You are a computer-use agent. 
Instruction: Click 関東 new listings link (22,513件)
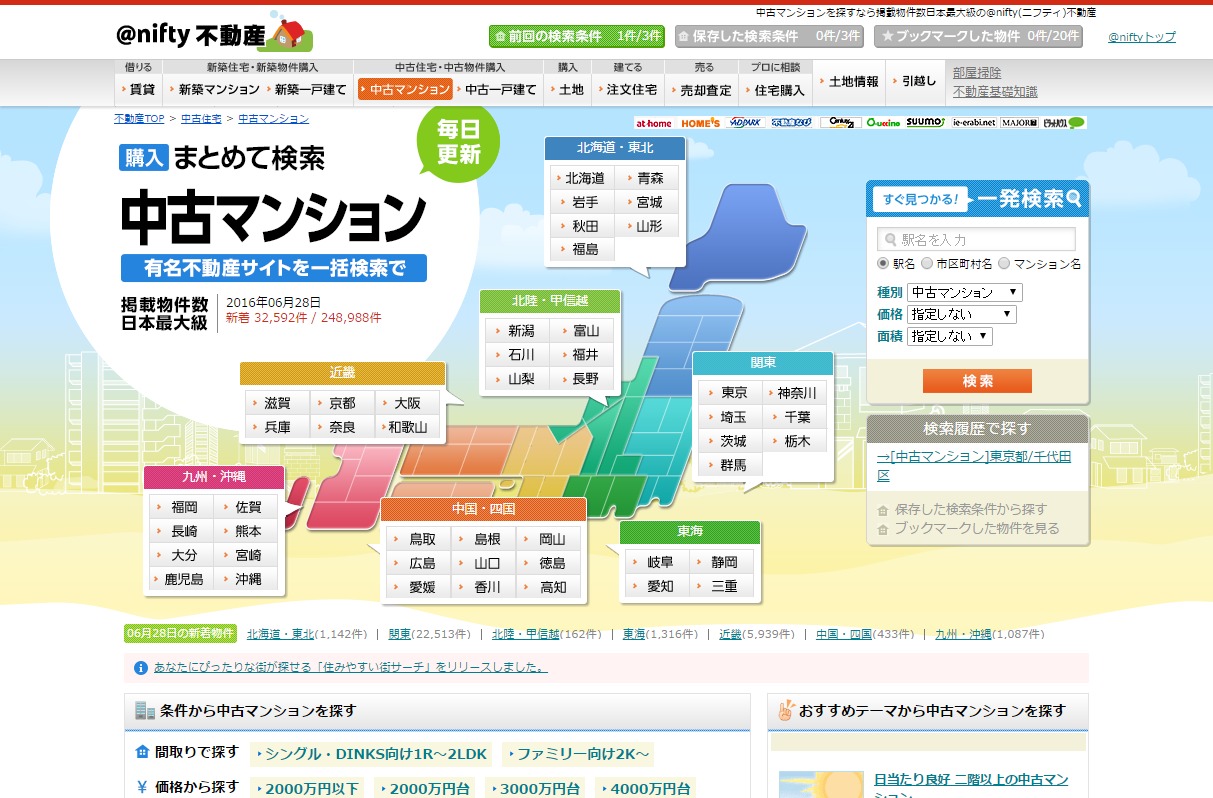click(x=400, y=634)
